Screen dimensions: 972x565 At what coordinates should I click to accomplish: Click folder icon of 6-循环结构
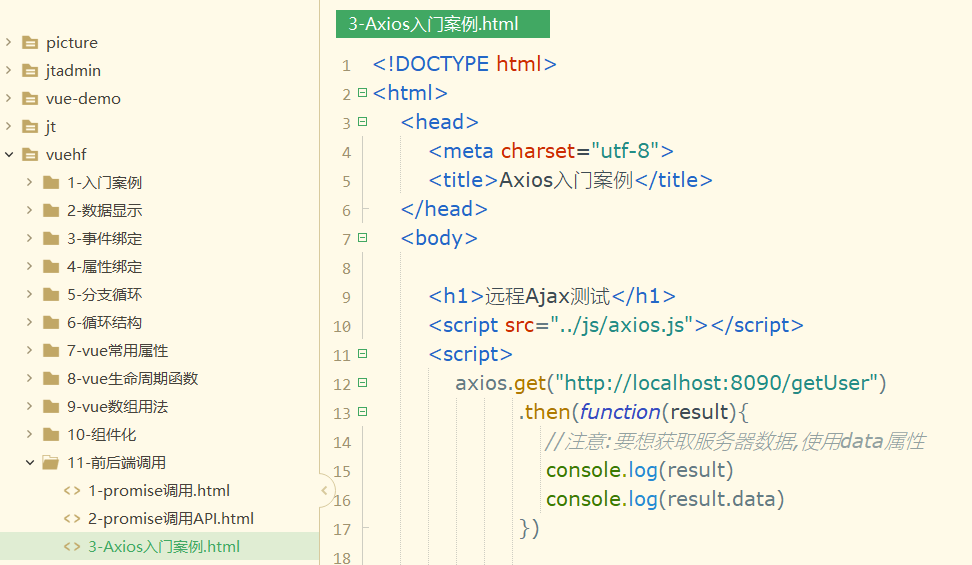click(51, 323)
